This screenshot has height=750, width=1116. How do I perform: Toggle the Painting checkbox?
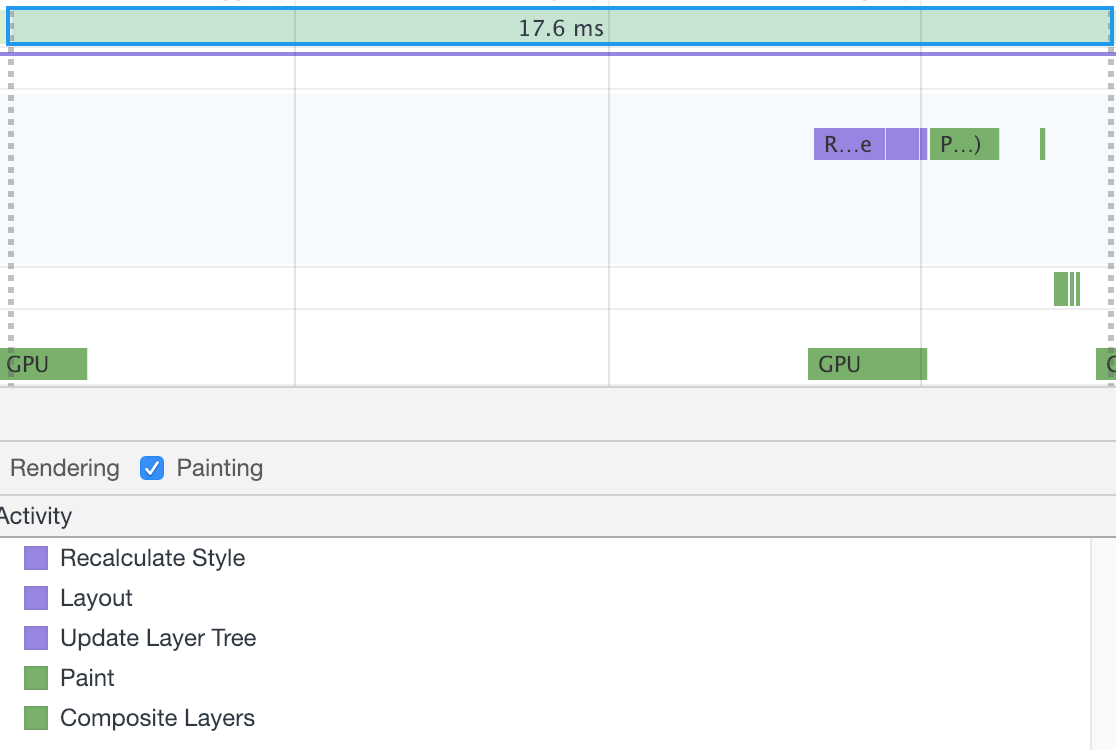click(x=152, y=468)
